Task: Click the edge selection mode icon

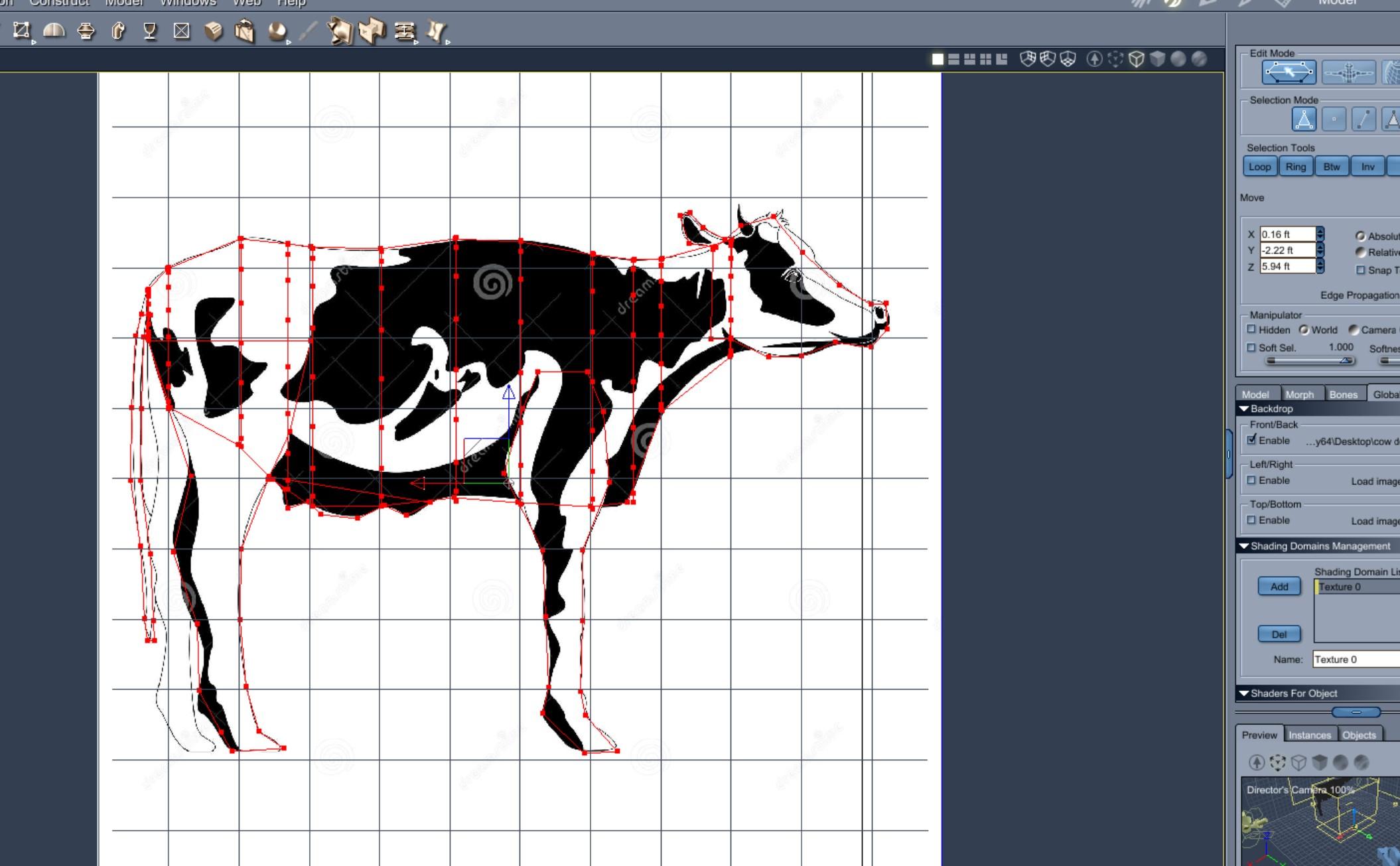Action: [x=1364, y=119]
